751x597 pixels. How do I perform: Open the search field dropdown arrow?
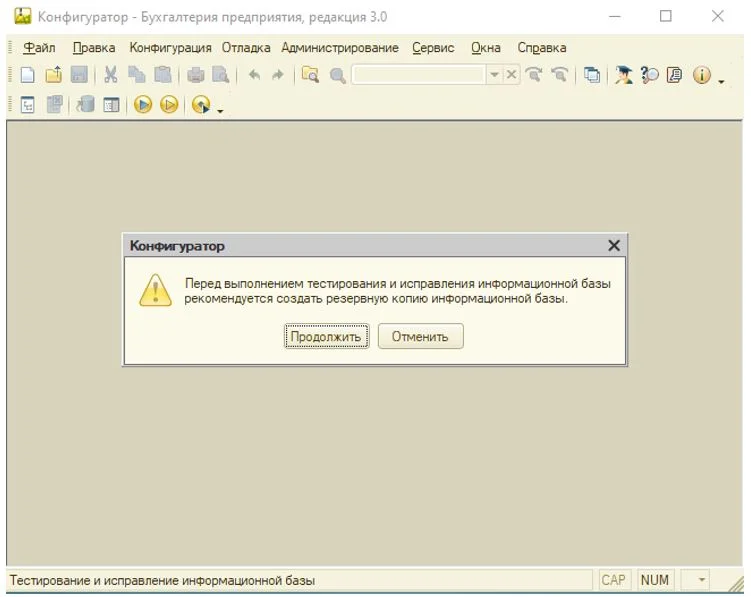pos(494,75)
